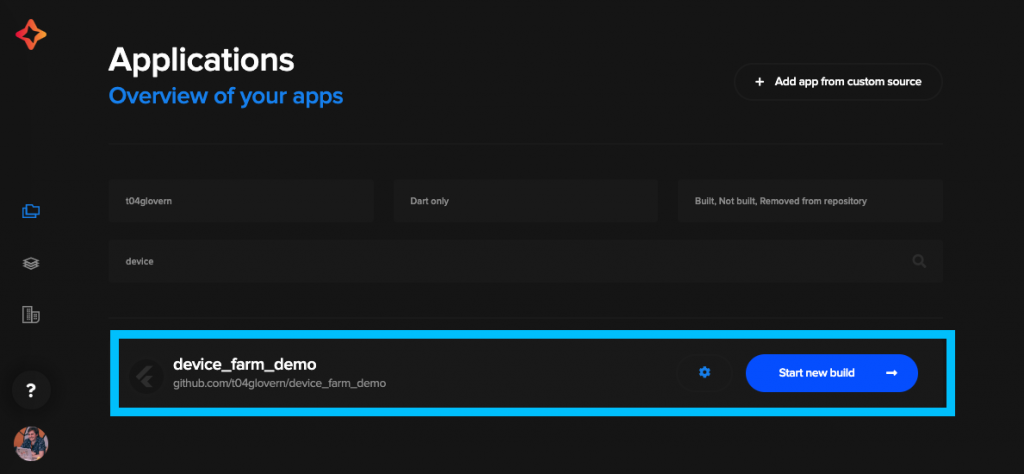1024x474 pixels.
Task: Open the user profile avatar
Action: pyautogui.click(x=31, y=444)
